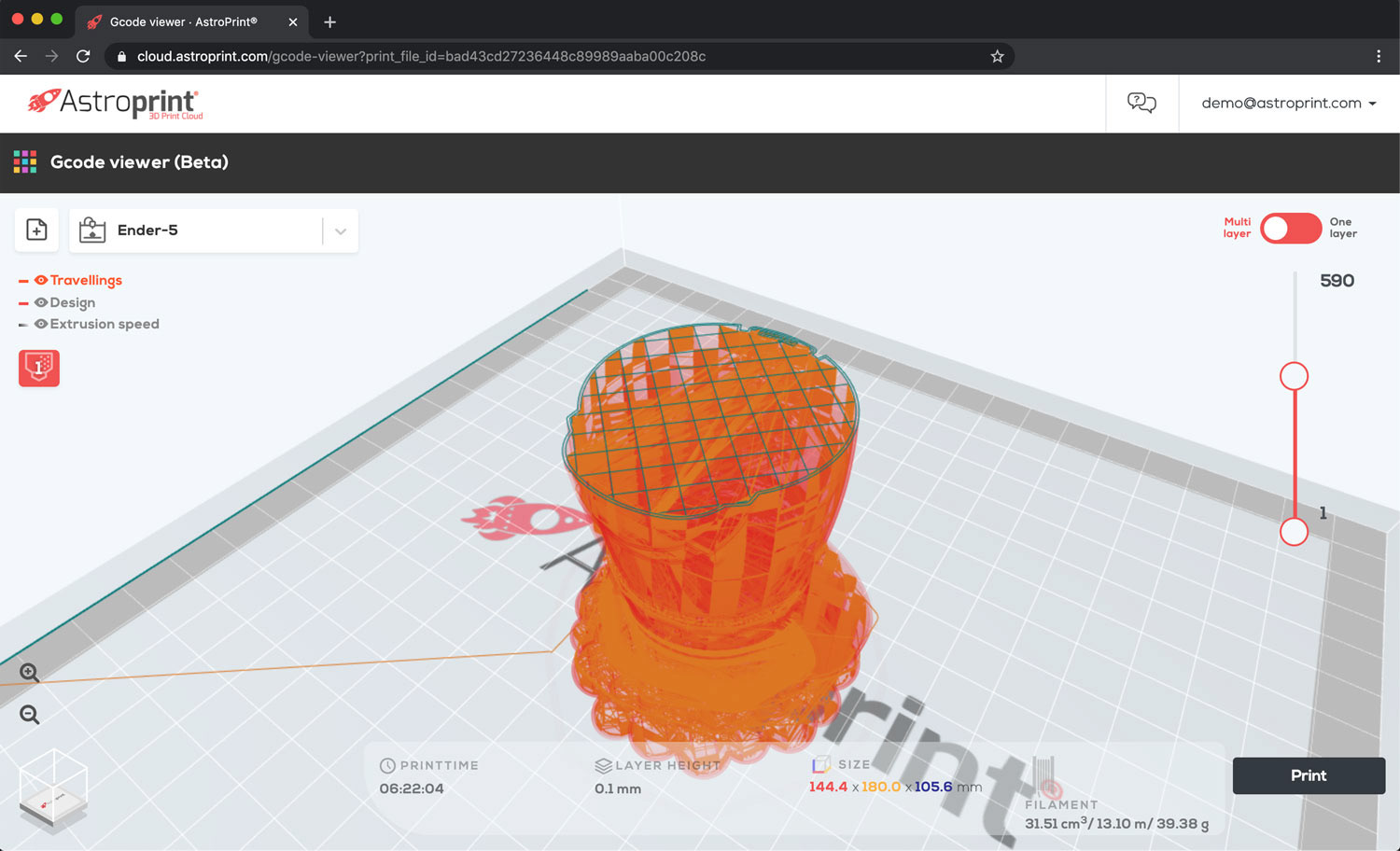This screenshot has width=1400, height=851.
Task: Click the Print button
Action: pyautogui.click(x=1309, y=775)
